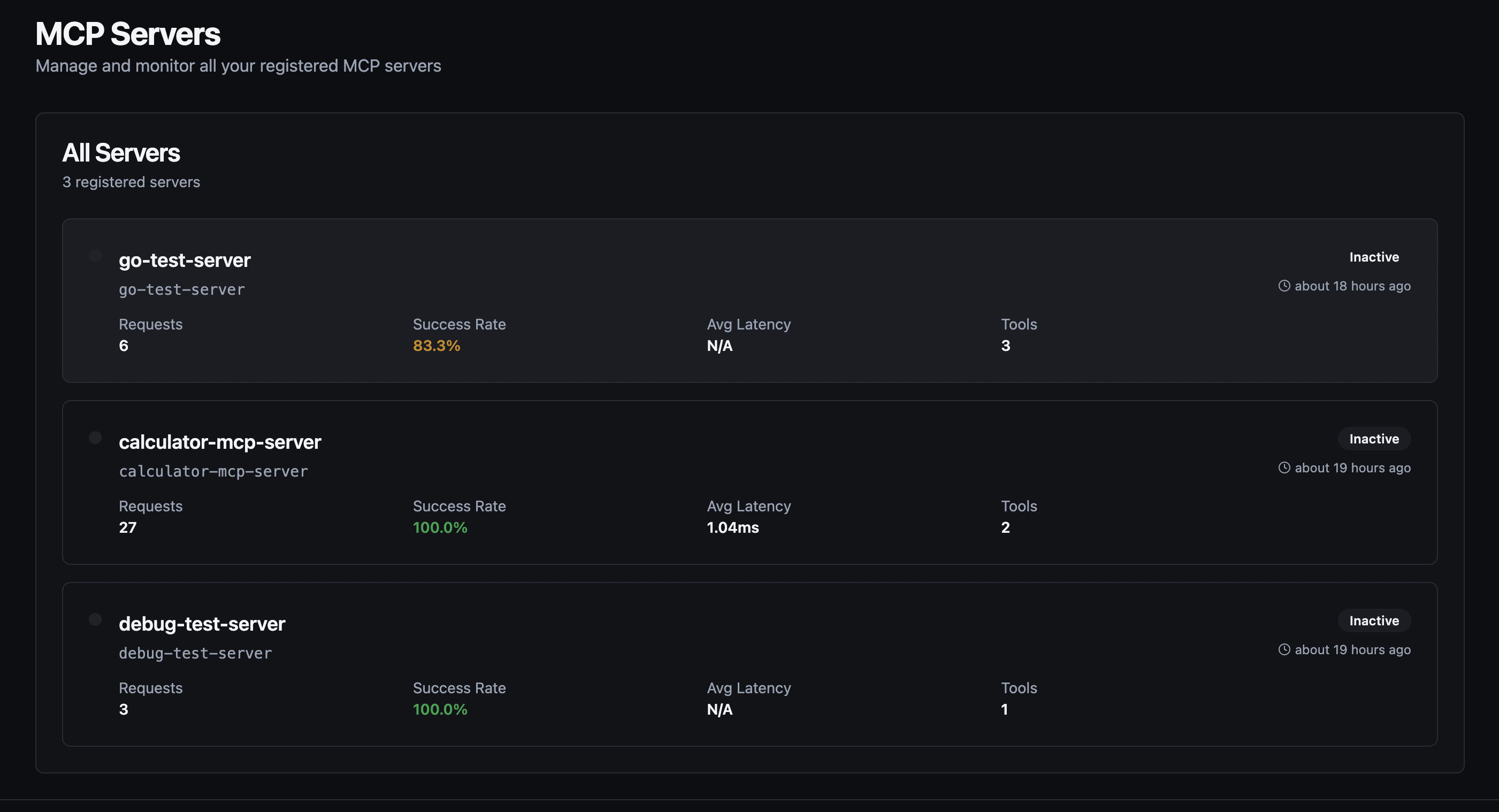Click go-test-server status dot indicator
1499x812 pixels.
pyautogui.click(x=95, y=256)
